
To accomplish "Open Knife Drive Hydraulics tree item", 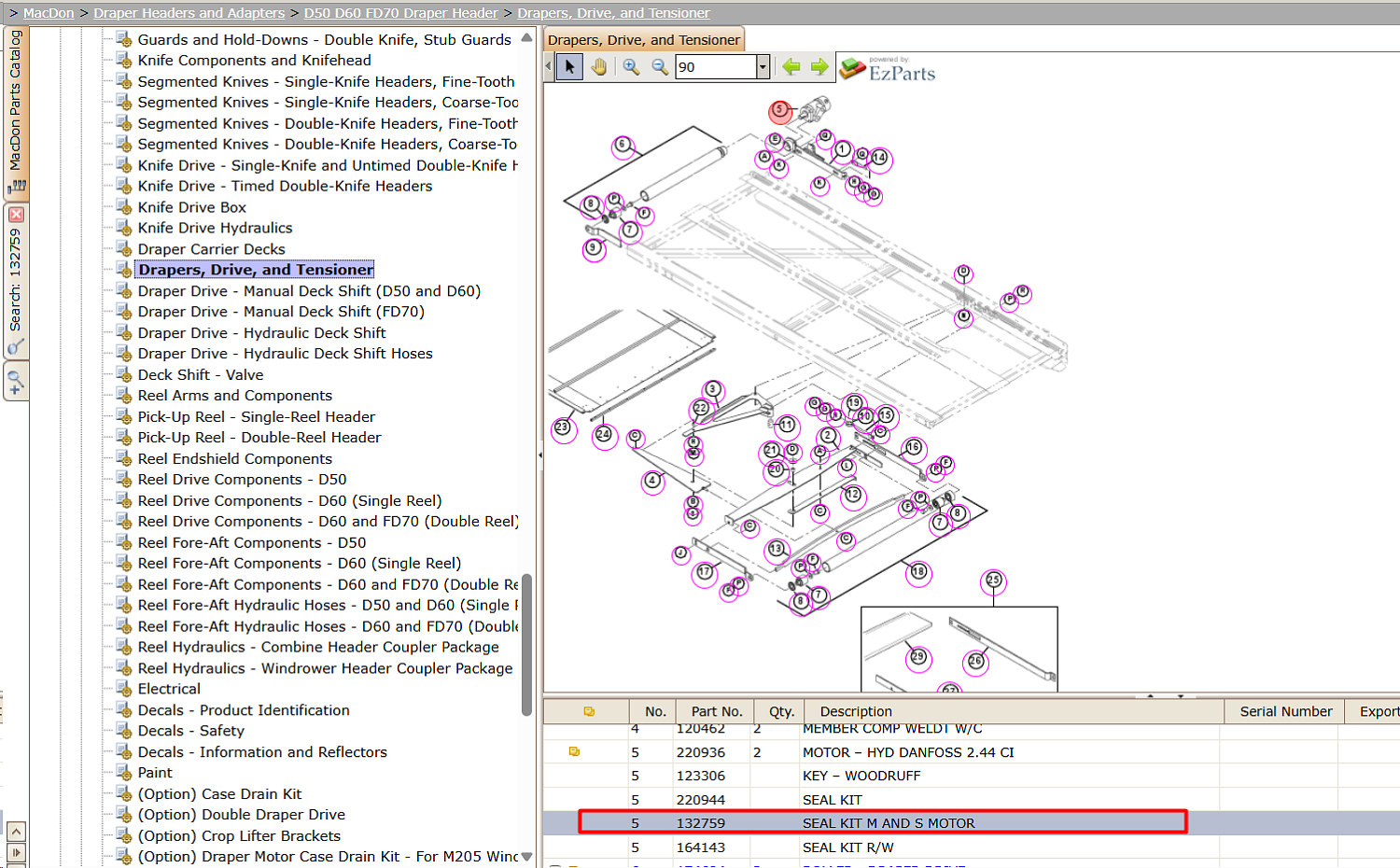I will point(215,228).
